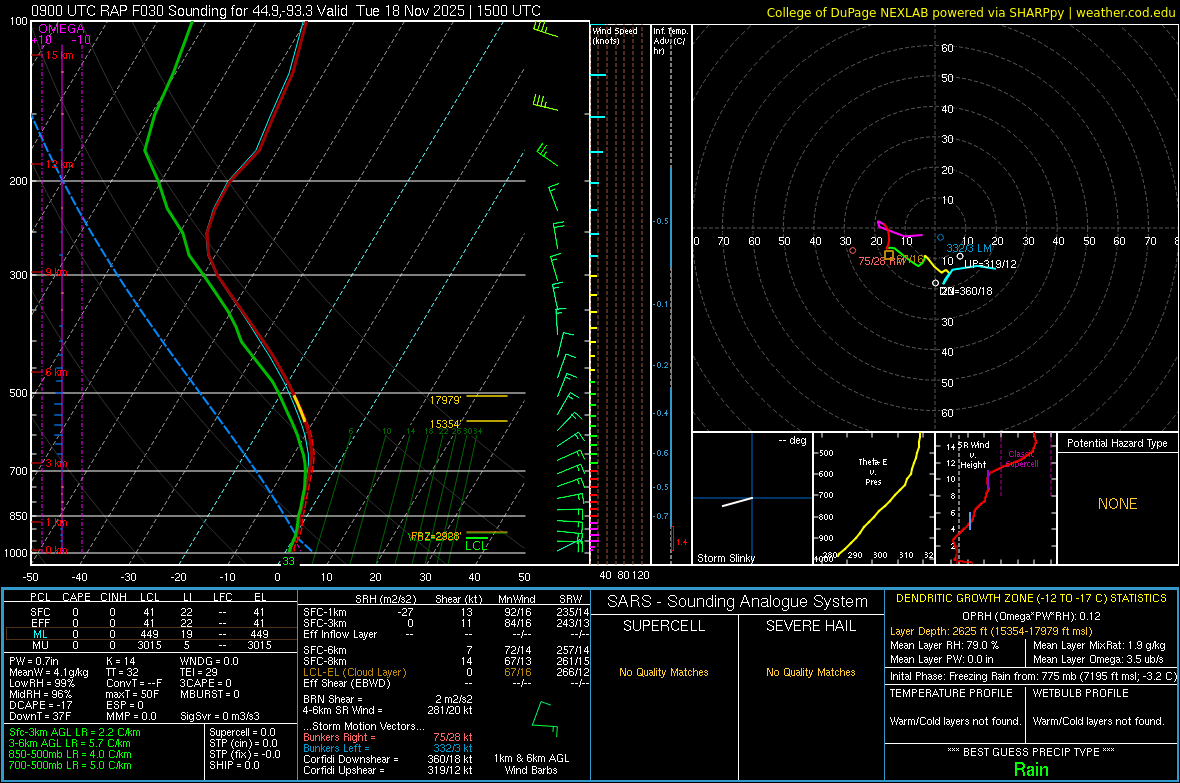Click the green 1km & 6km wind barb graphic
Image resolution: width=1180 pixels, height=783 pixels.
545,718
